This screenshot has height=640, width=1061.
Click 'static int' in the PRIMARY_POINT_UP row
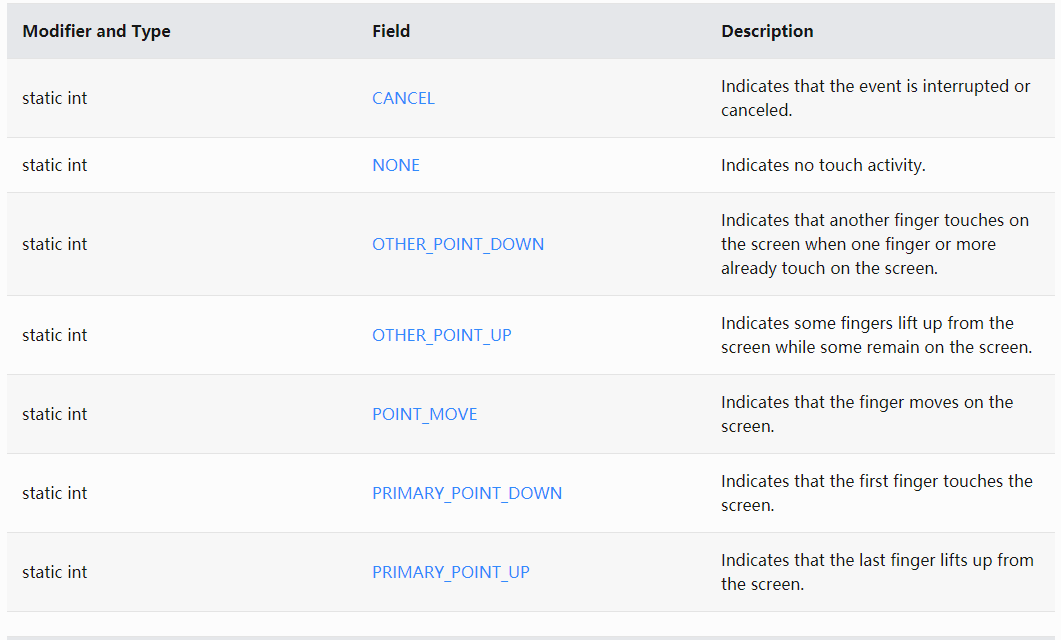point(55,572)
